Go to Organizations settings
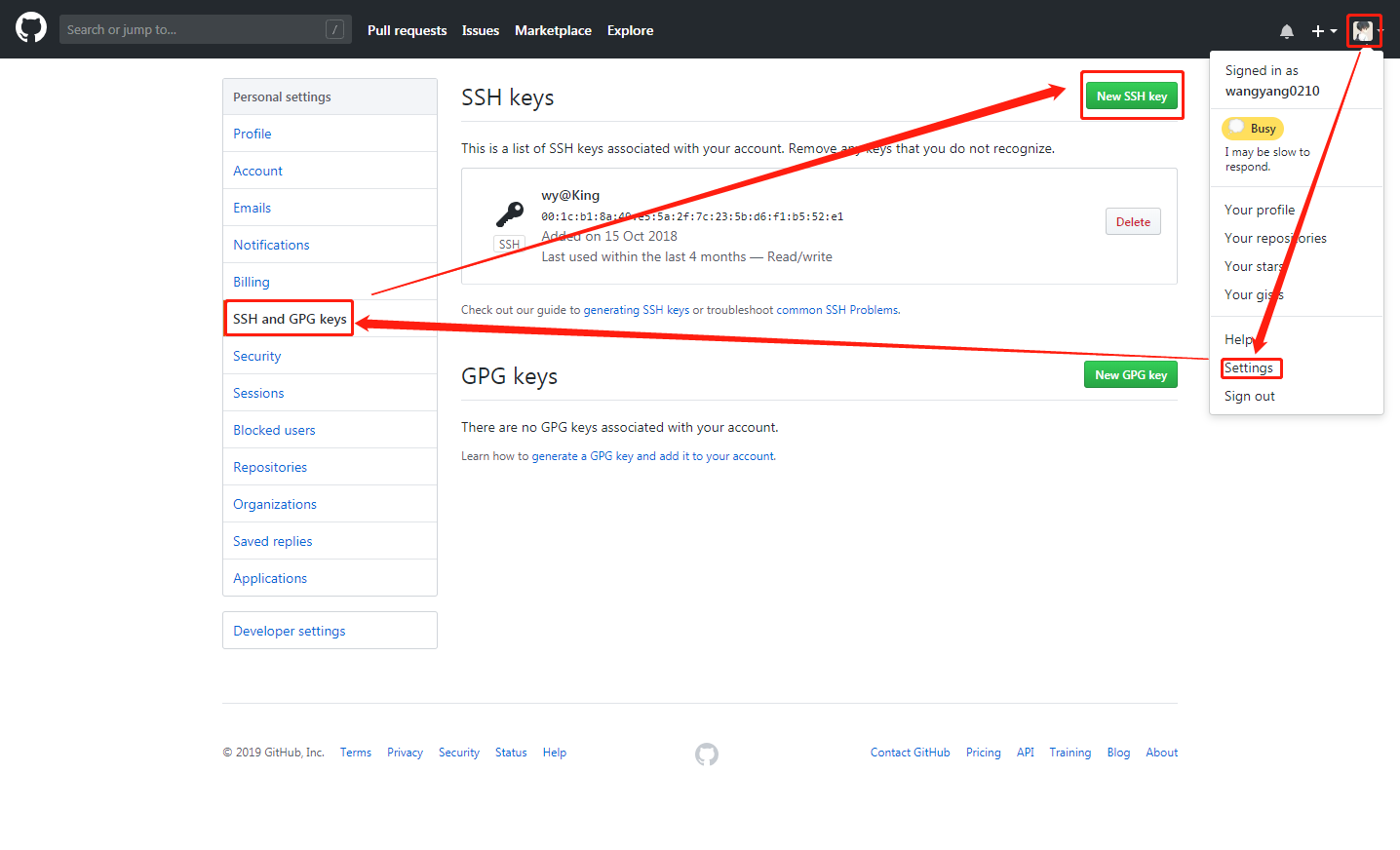 [330, 504]
